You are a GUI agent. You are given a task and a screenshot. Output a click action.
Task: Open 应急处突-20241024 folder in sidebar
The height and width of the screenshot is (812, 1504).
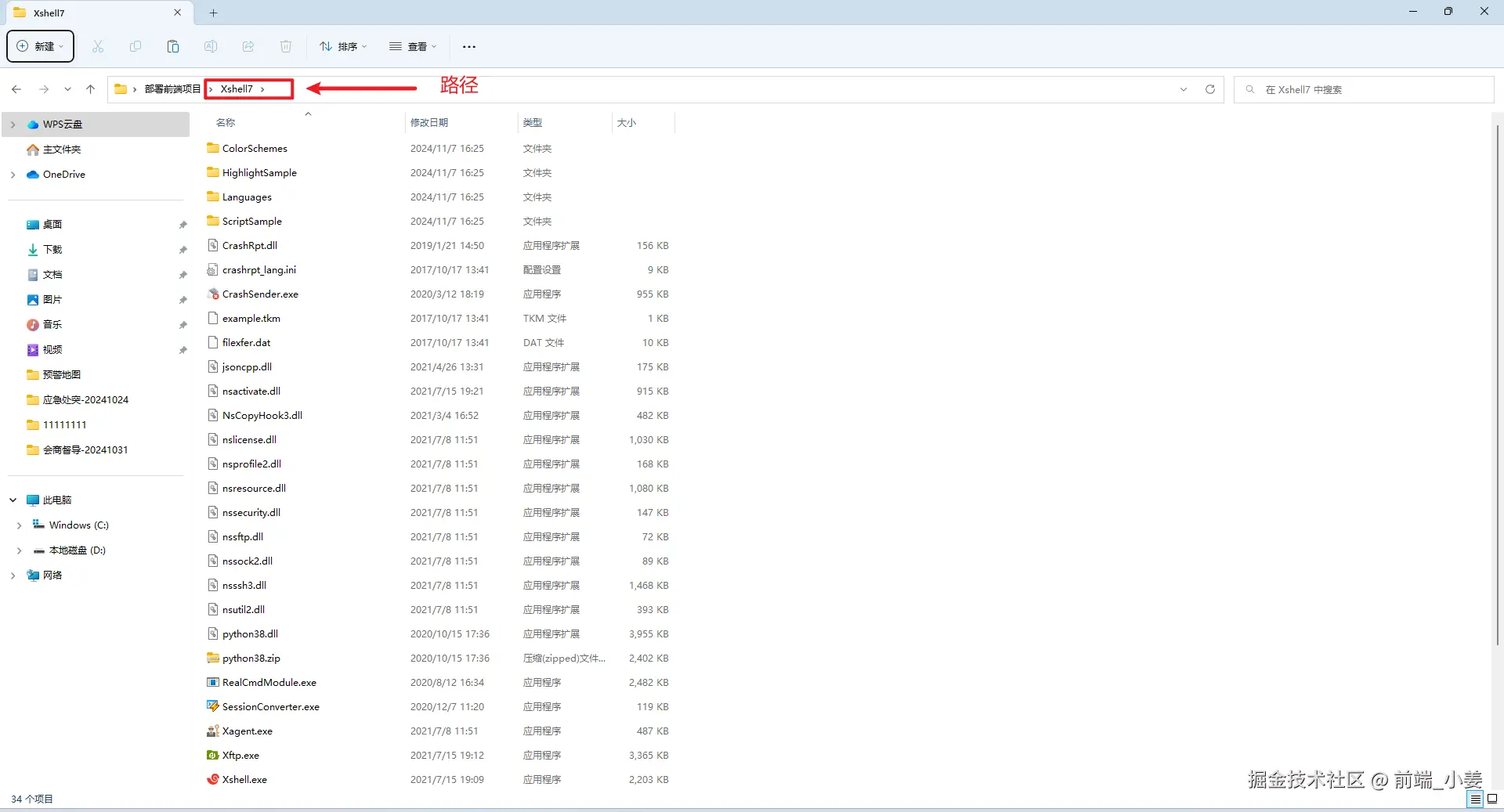pyautogui.click(x=85, y=400)
